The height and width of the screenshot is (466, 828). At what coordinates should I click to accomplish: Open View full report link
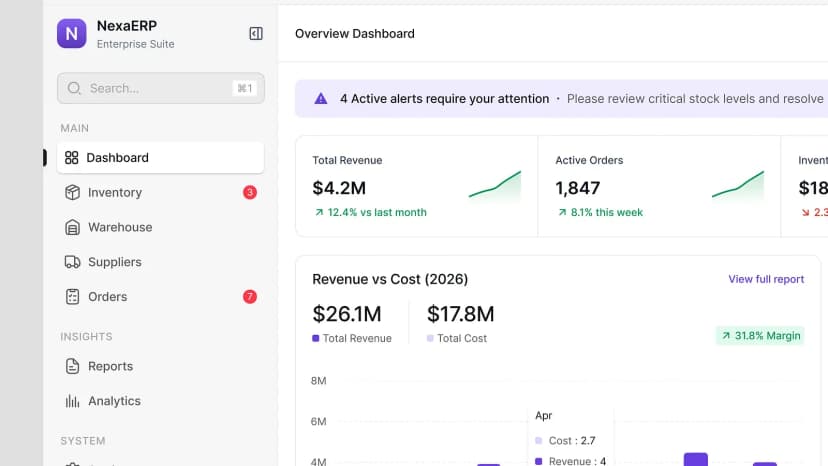[x=766, y=279]
